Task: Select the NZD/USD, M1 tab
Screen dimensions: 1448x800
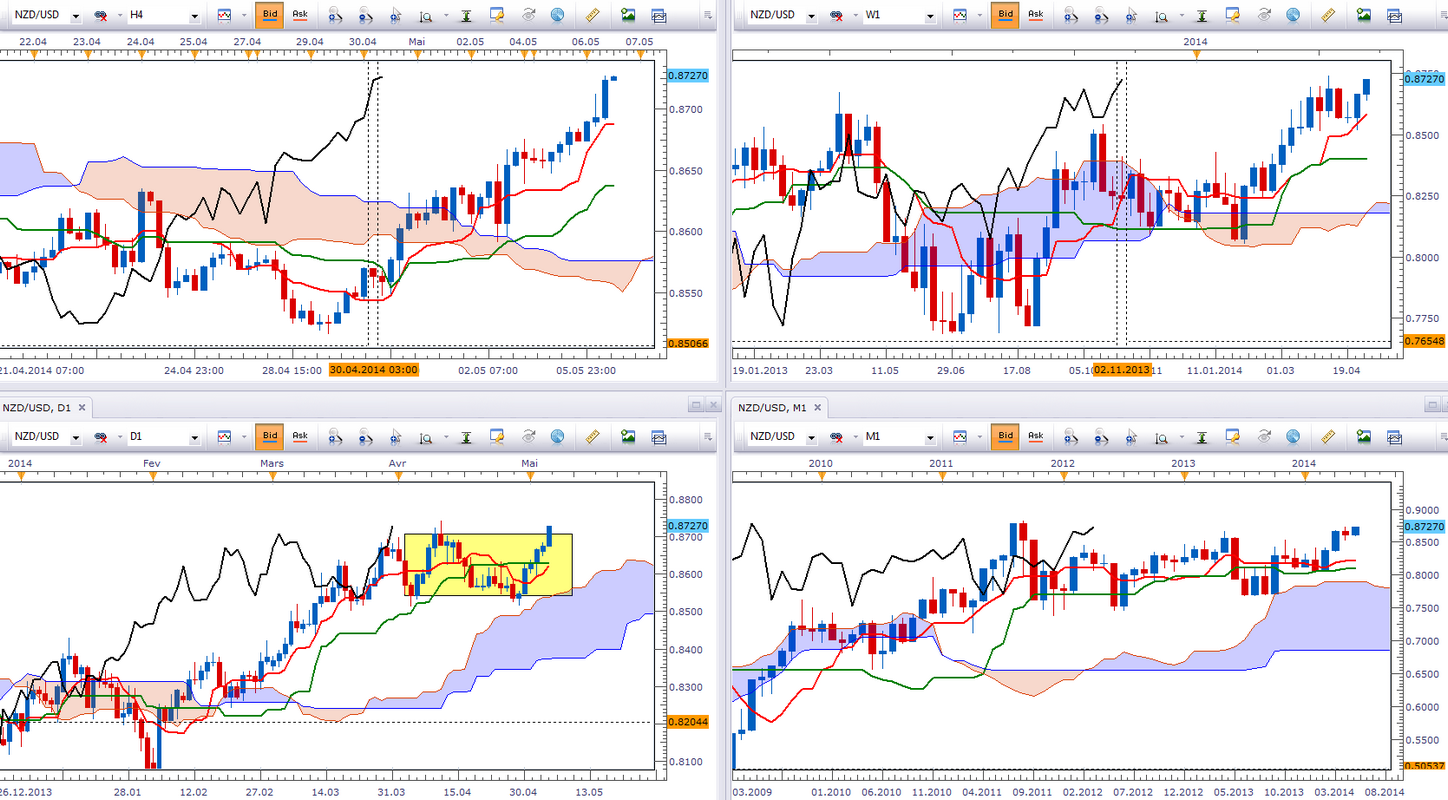Action: click(770, 407)
